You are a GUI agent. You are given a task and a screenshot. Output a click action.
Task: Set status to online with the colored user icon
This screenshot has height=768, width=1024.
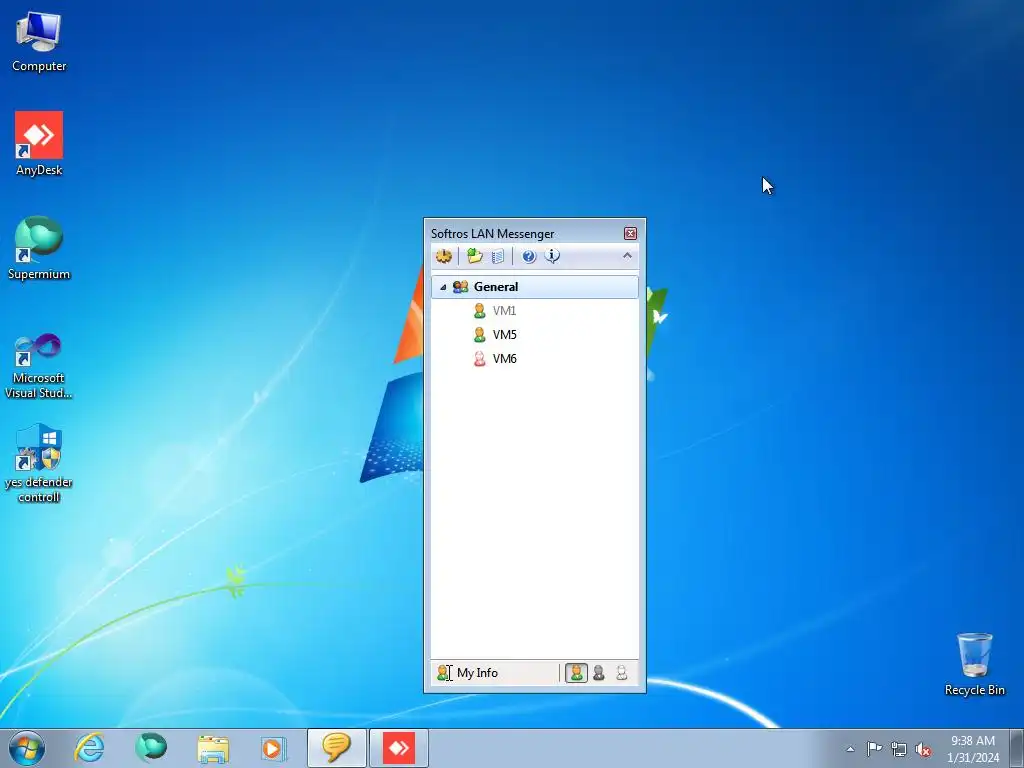point(576,673)
